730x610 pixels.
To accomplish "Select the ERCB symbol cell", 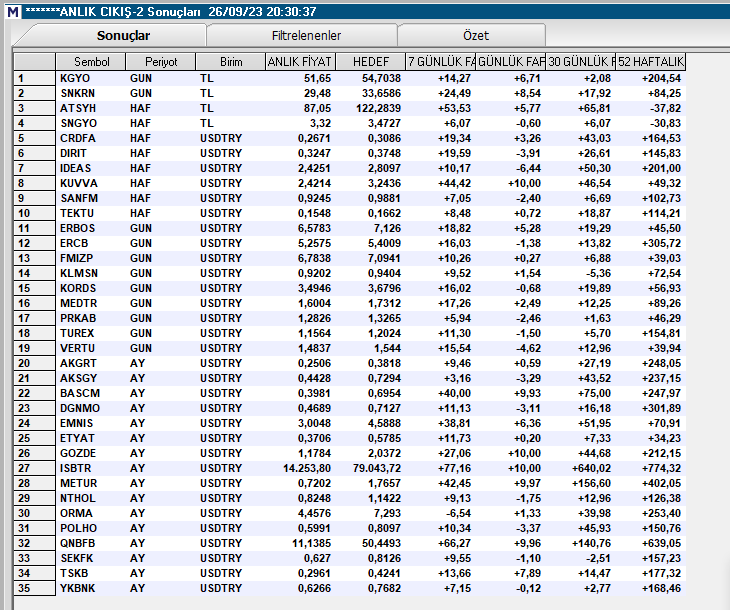I will pos(91,243).
